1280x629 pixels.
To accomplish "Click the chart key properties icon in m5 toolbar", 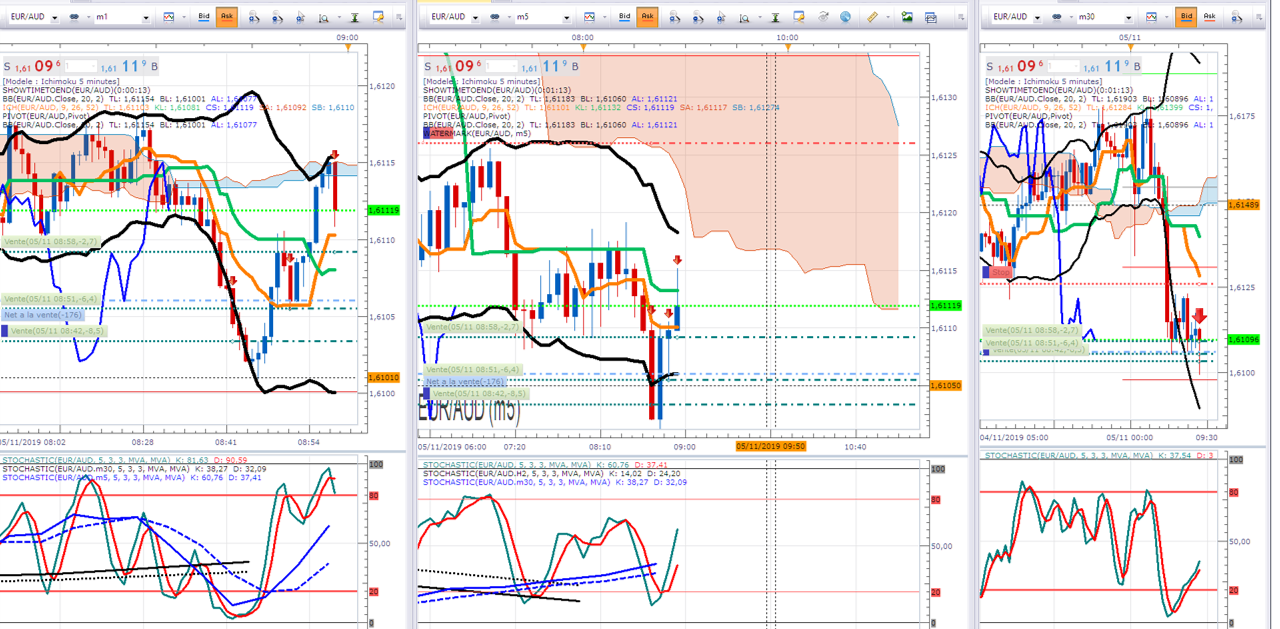I will point(798,17).
